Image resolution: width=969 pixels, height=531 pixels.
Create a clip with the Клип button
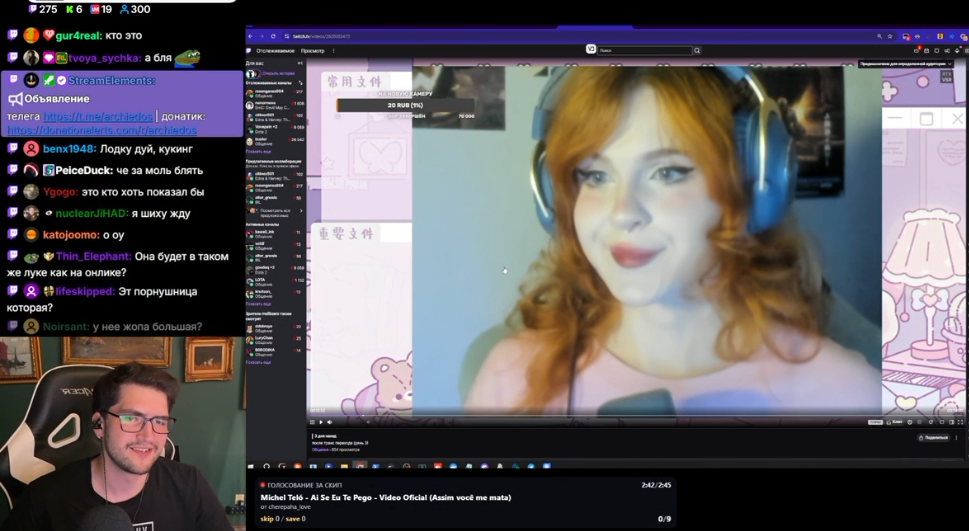click(894, 422)
